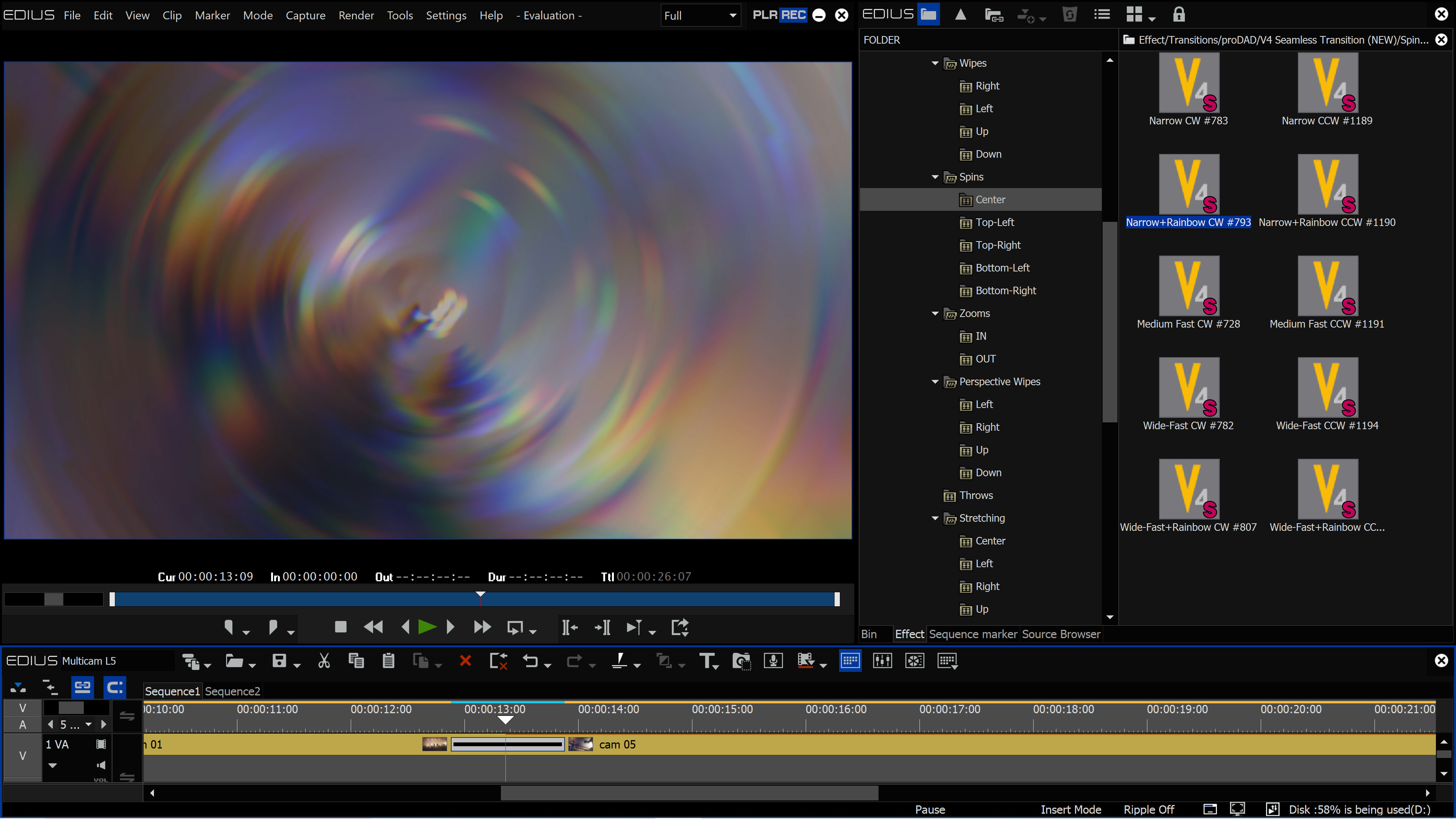Switch to the Sequence2 tab
This screenshot has width=1456, height=819.
(x=232, y=691)
